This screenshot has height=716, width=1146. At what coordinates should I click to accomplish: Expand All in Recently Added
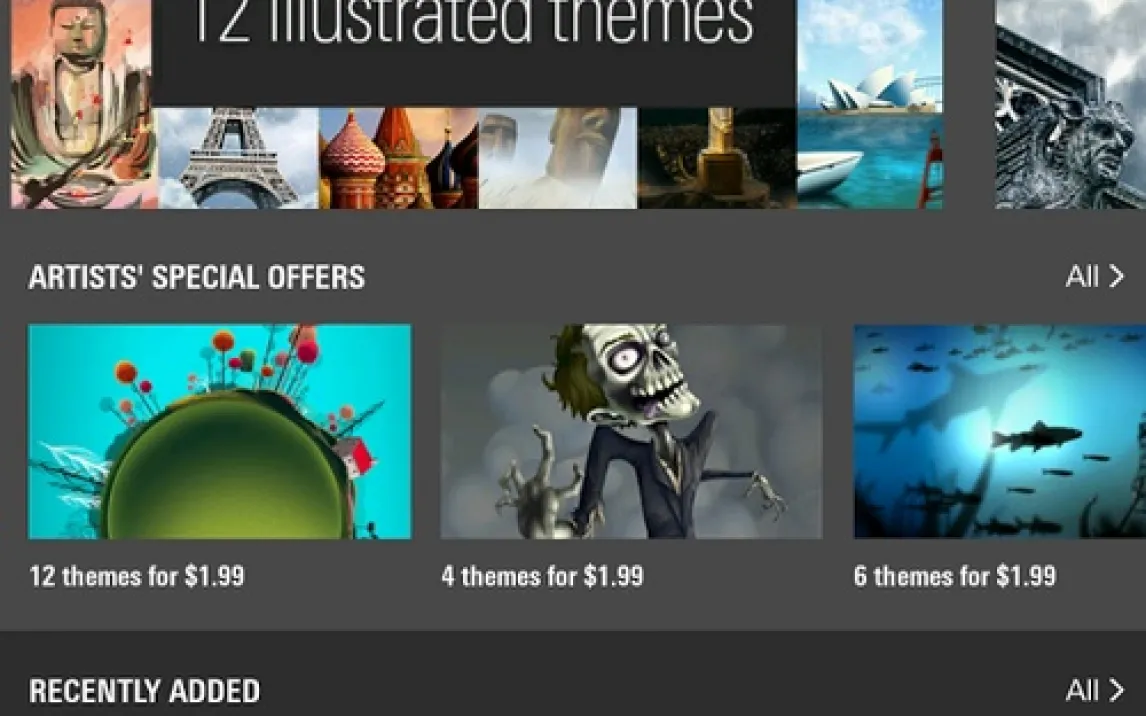click(1082, 690)
